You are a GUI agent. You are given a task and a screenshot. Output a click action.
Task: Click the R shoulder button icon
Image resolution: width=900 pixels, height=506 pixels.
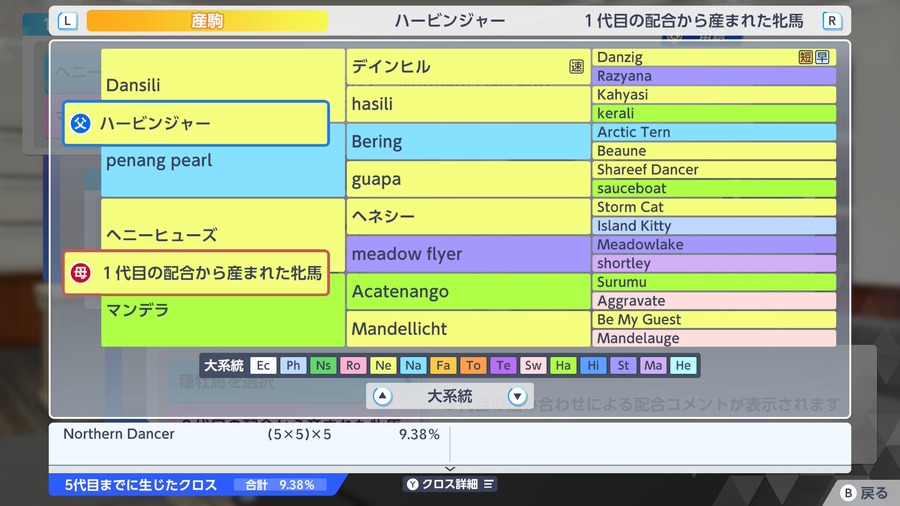(x=832, y=21)
